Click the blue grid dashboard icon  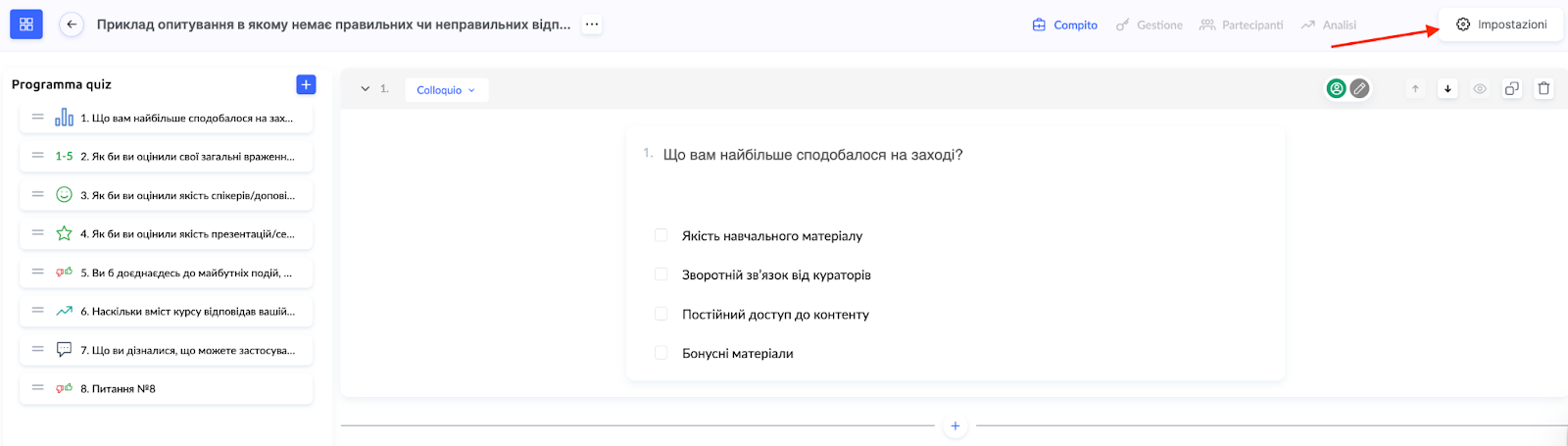pos(26,25)
